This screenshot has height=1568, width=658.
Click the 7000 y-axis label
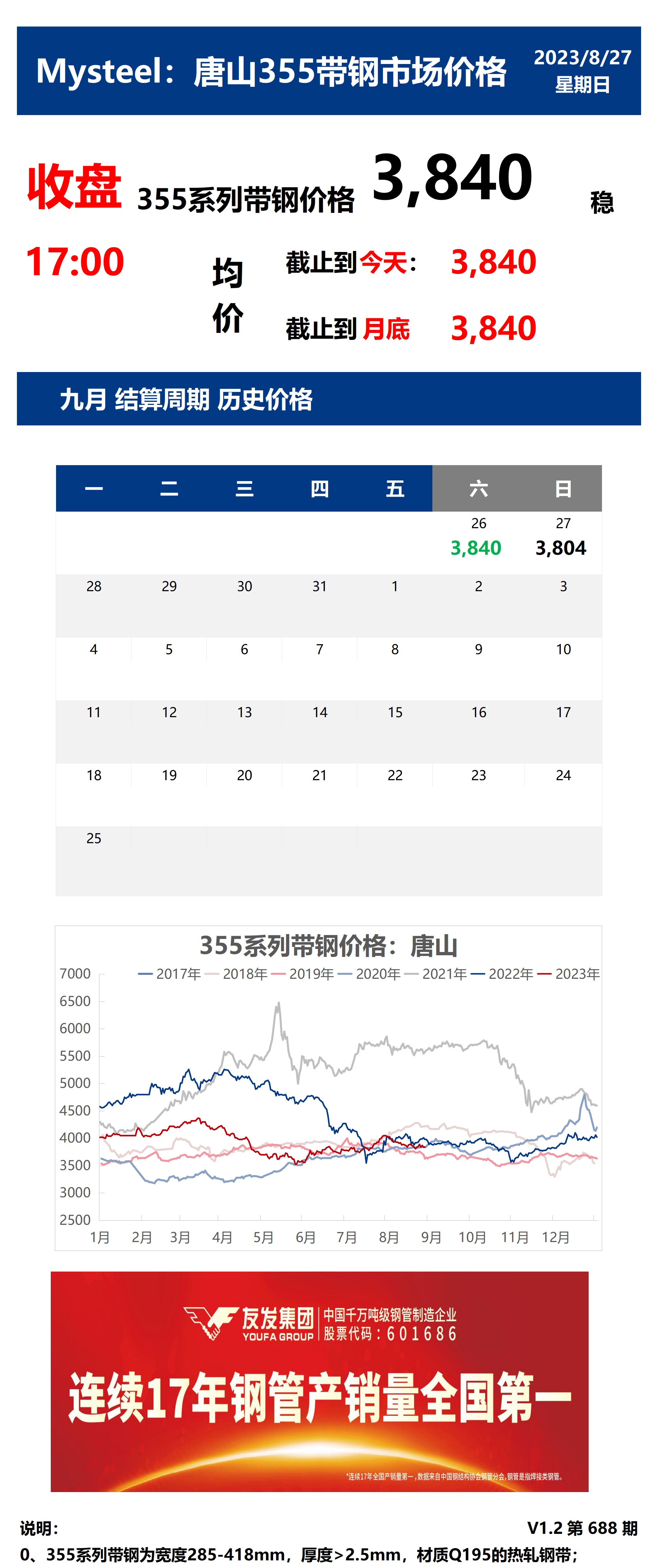pos(75,974)
